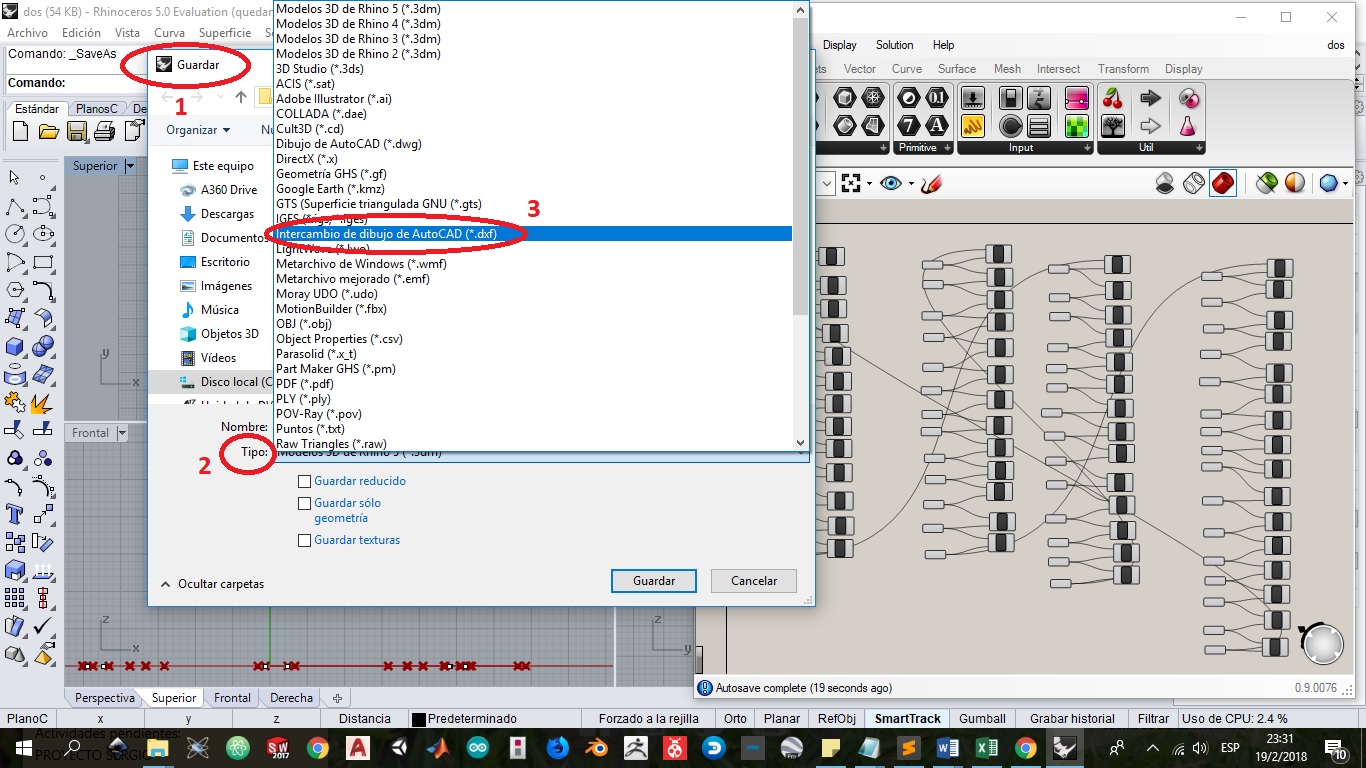Click the Grasshopper Number Slider component icon
Screen dimensions: 1366x768
(x=973, y=98)
